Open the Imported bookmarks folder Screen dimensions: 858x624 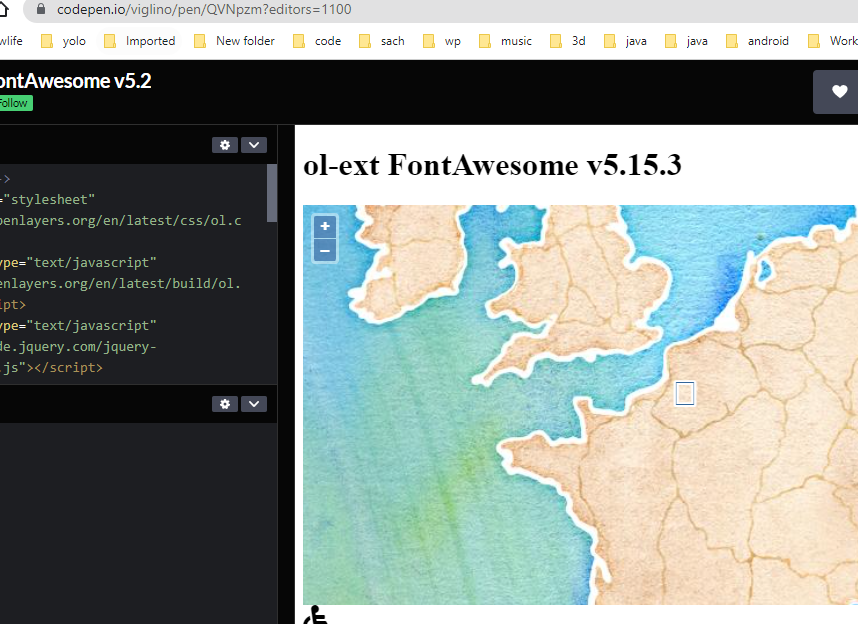tap(150, 40)
